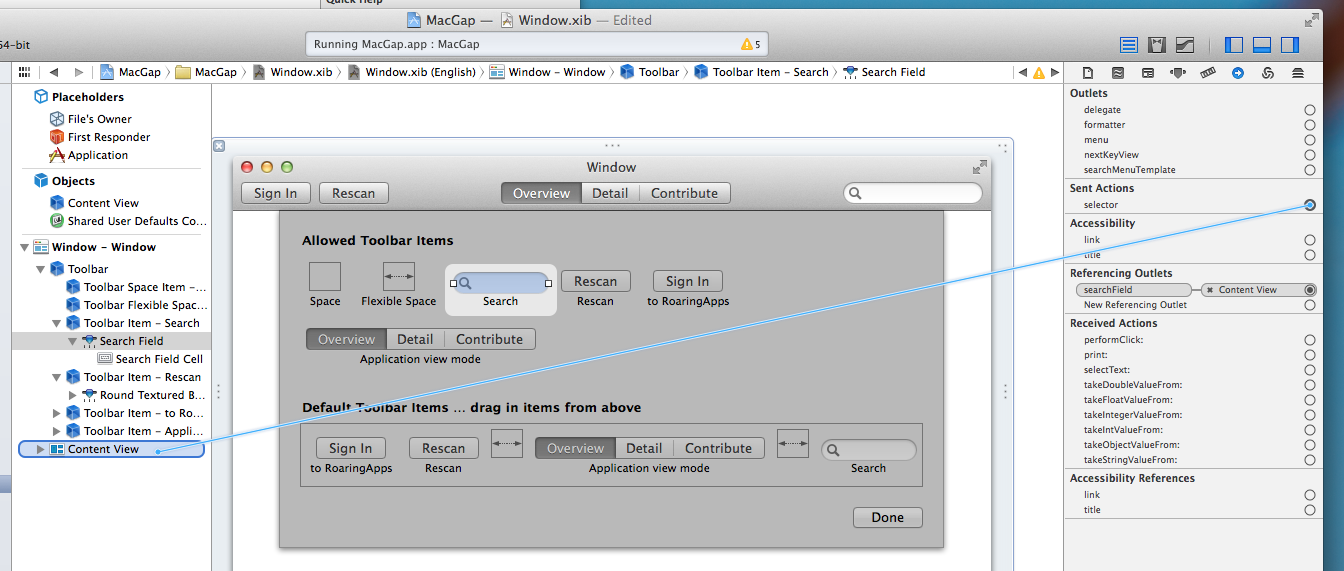Show the Identity inspector
Screen dimensions: 1344x571
pos(1148,73)
